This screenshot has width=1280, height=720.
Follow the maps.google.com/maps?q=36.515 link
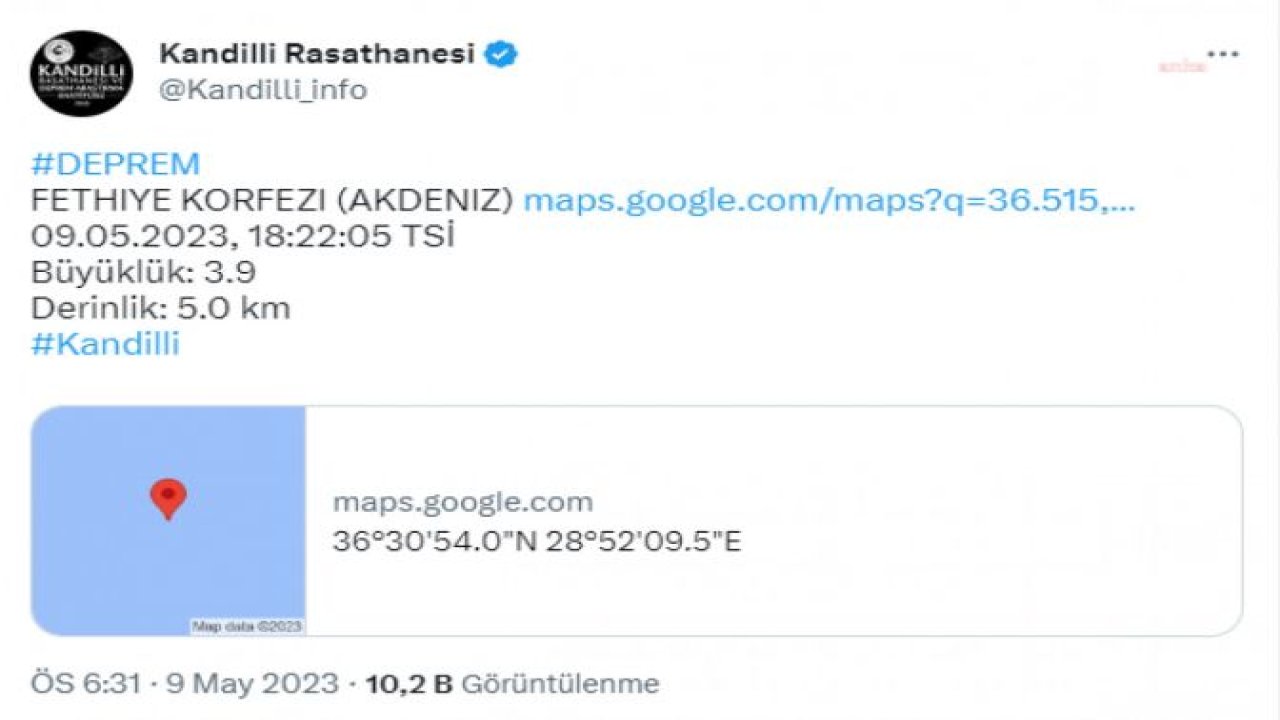[829, 201]
